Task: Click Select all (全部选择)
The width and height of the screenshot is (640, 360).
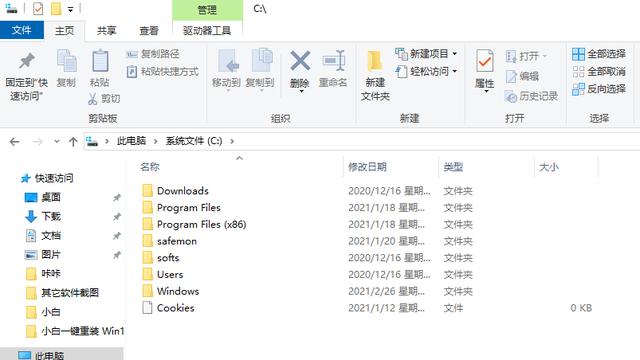Action: click(599, 54)
